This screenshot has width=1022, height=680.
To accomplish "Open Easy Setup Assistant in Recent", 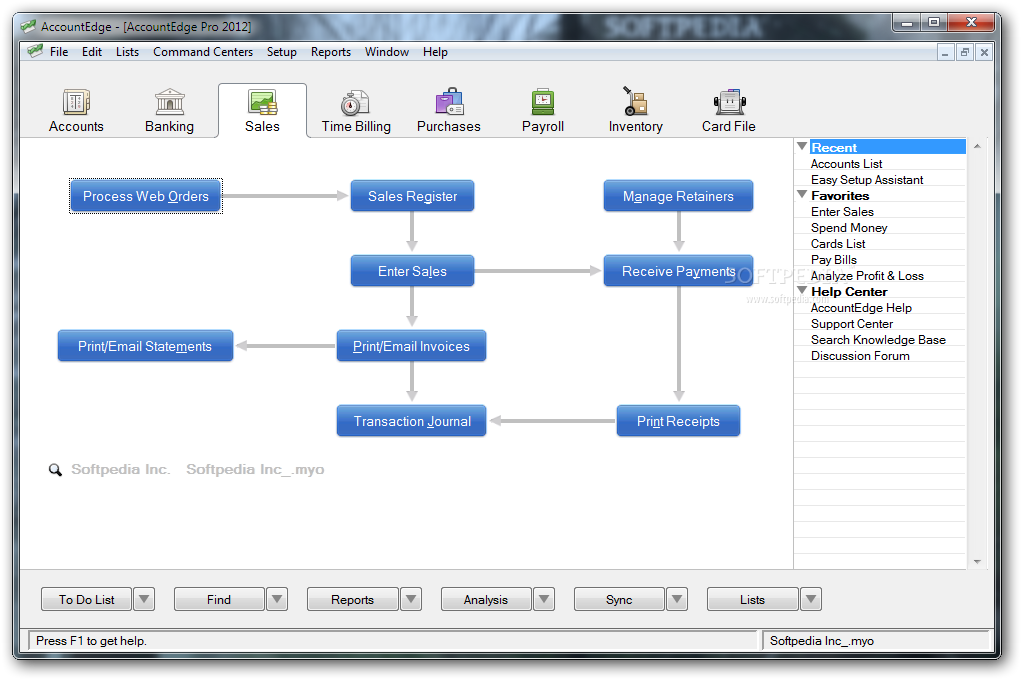I will [x=867, y=180].
